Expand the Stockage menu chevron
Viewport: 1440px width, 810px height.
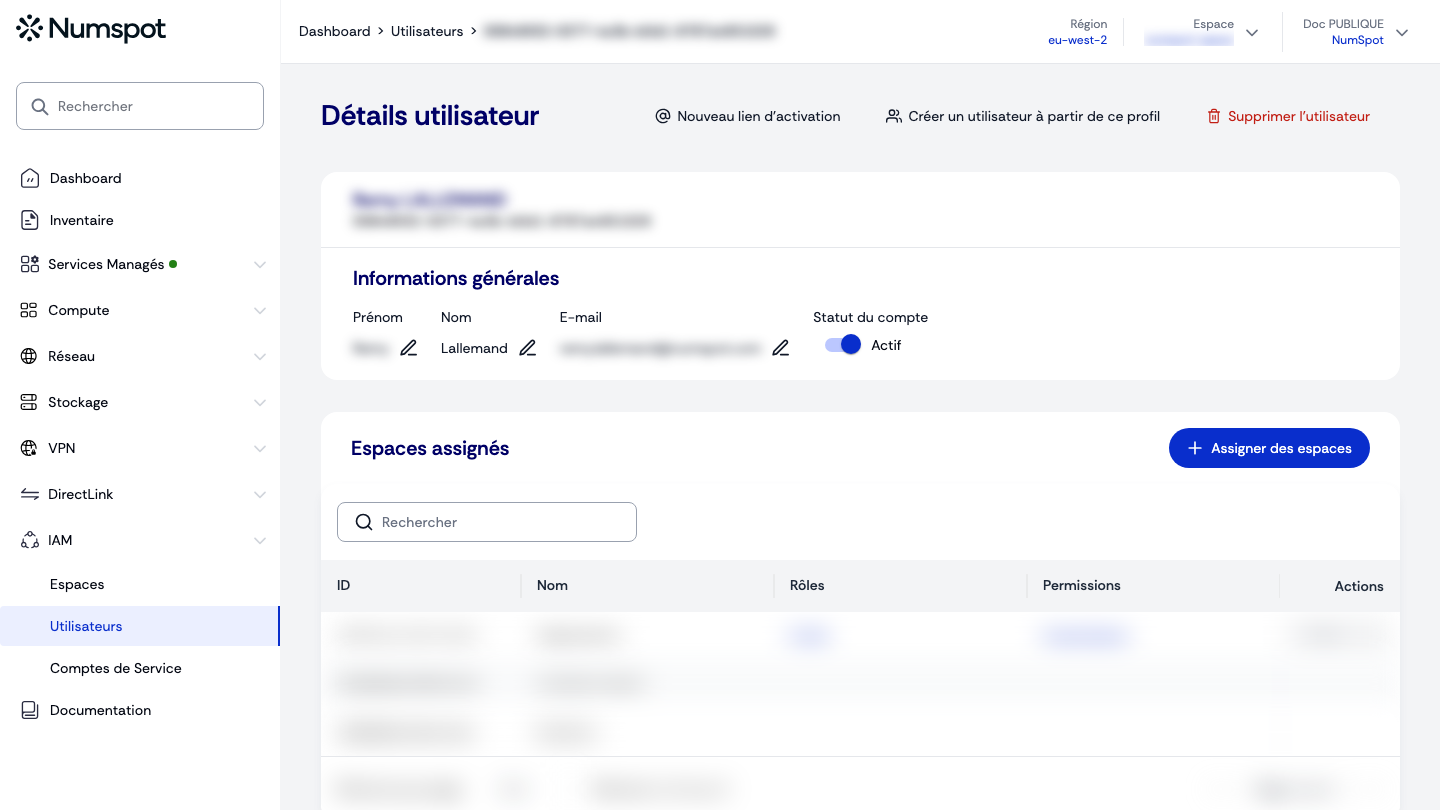[x=260, y=403]
